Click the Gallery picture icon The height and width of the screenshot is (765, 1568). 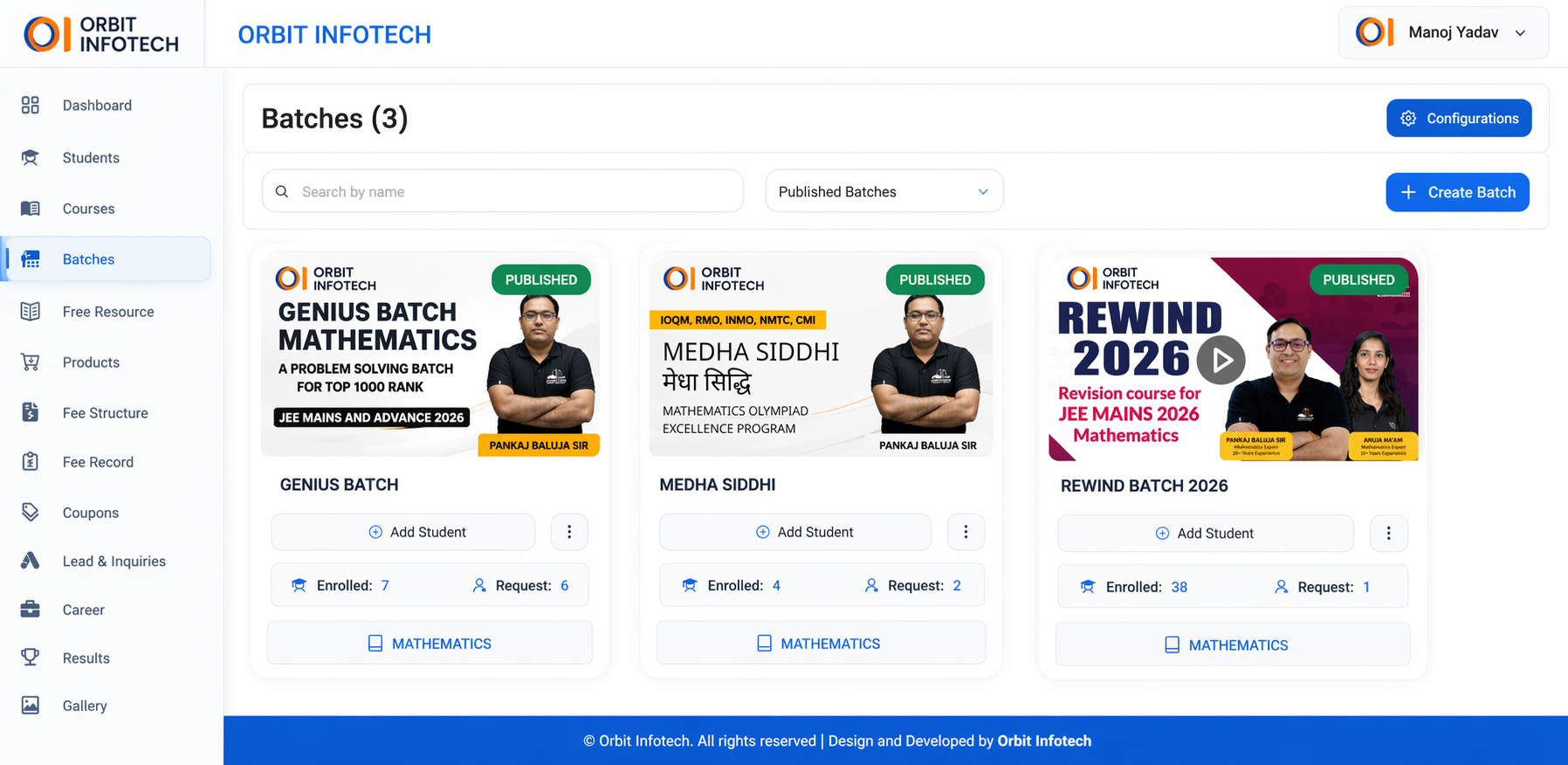[31, 706]
